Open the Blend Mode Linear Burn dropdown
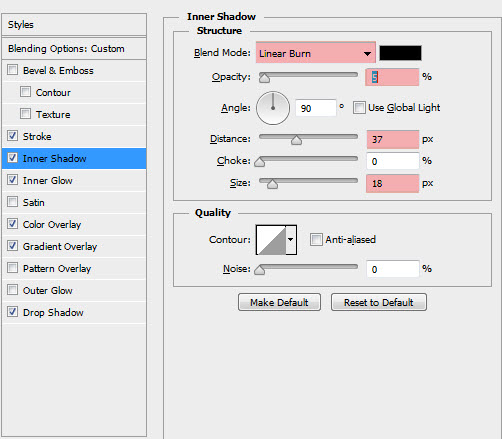Viewport: 502px width, 439px height. [316, 53]
